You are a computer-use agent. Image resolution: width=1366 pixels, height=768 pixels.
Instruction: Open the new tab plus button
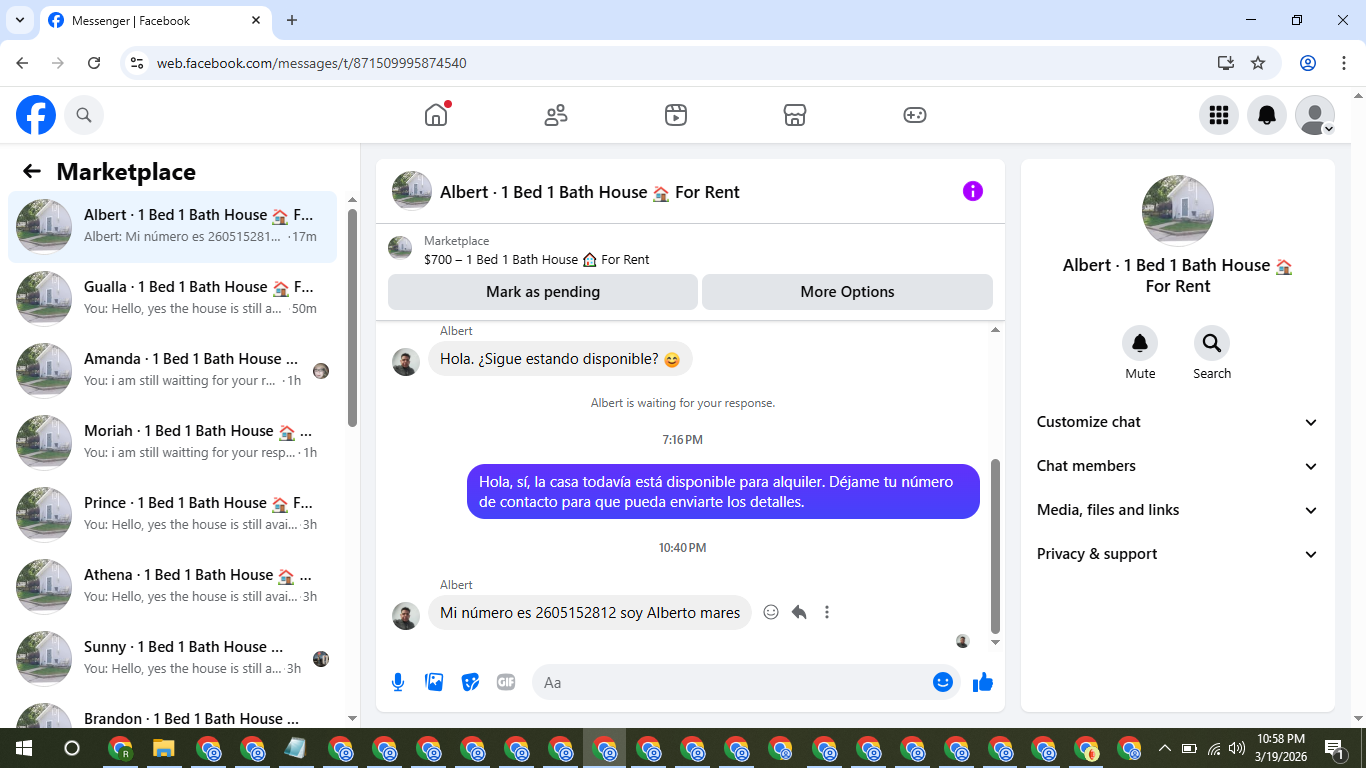(x=292, y=20)
